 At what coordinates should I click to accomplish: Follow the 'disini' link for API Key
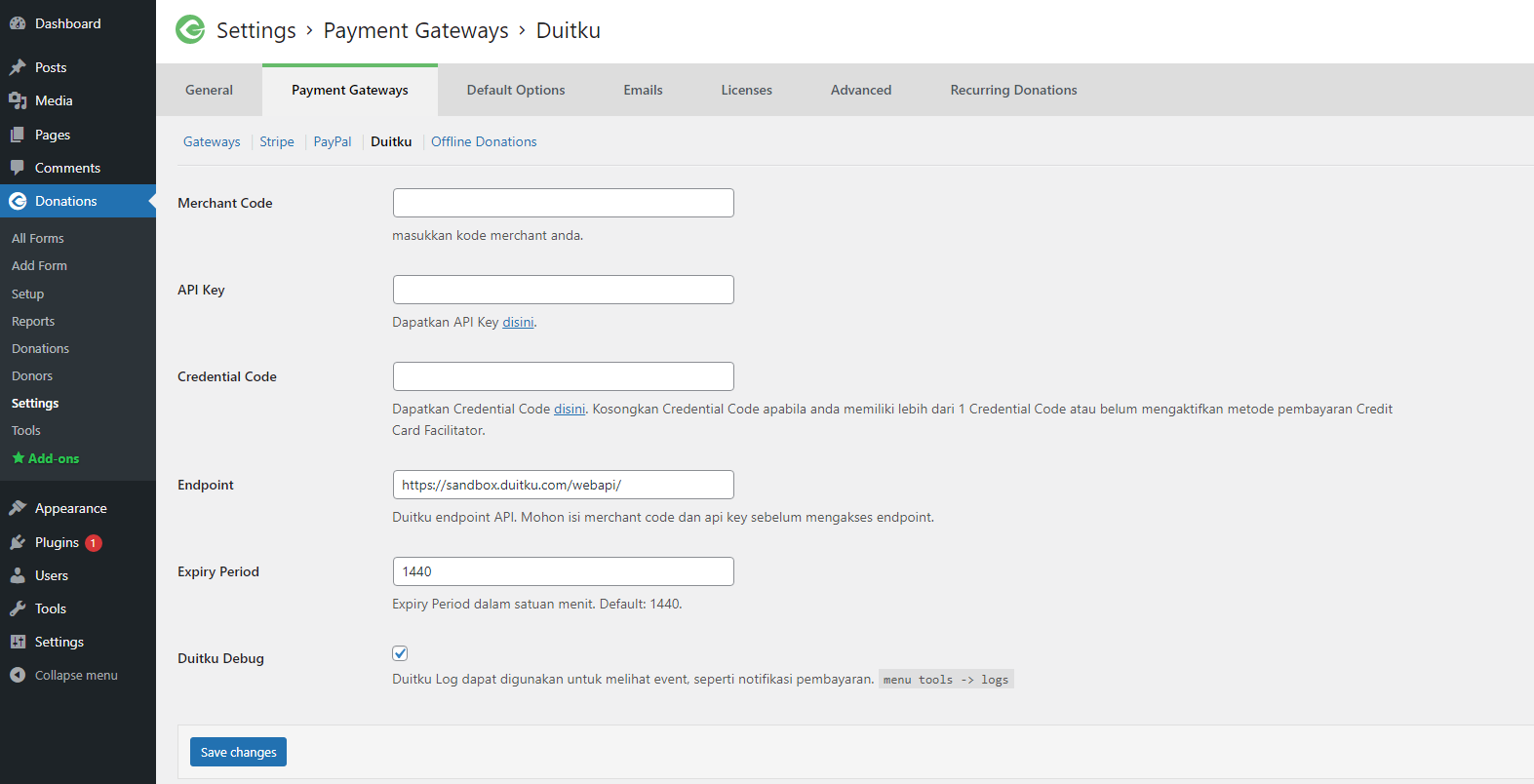[518, 322]
